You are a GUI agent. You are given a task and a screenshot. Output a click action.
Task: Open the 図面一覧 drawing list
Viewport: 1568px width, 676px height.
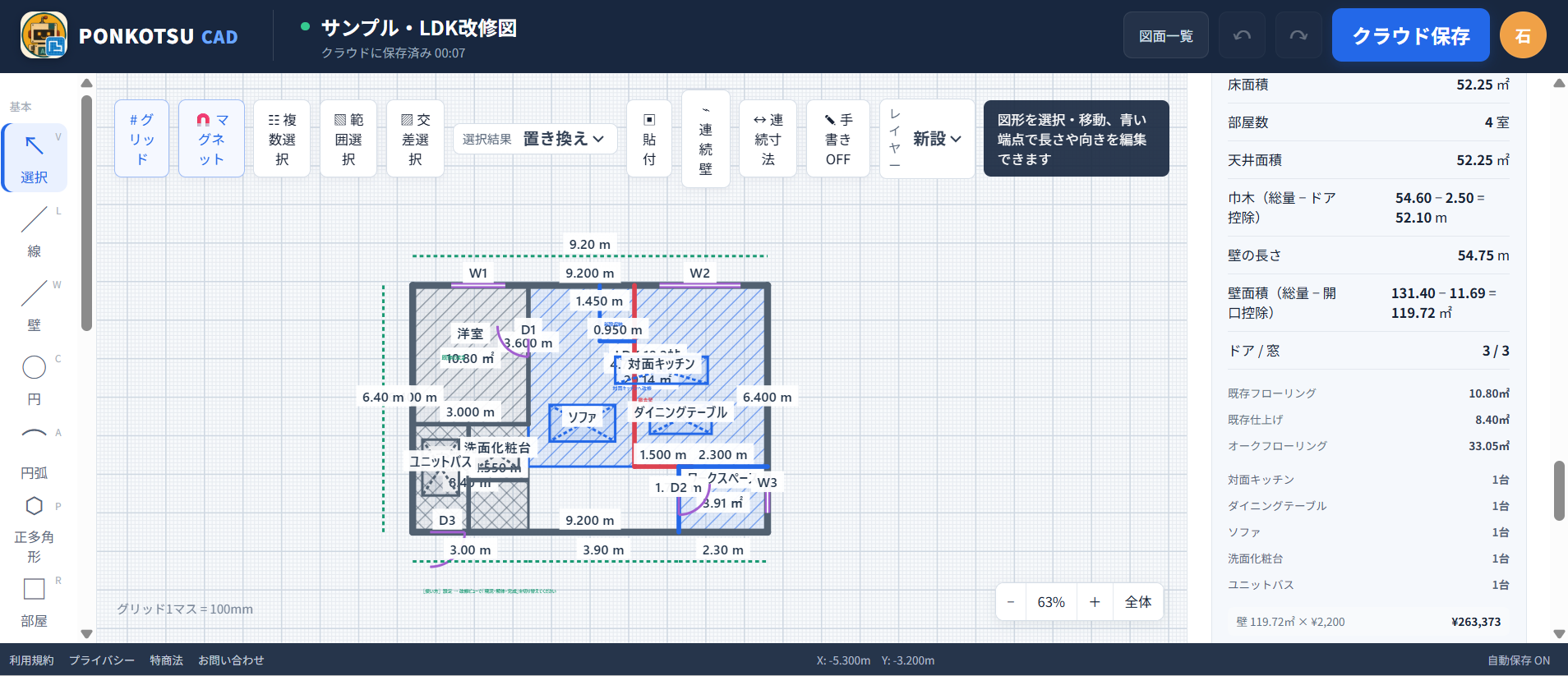(x=1166, y=35)
